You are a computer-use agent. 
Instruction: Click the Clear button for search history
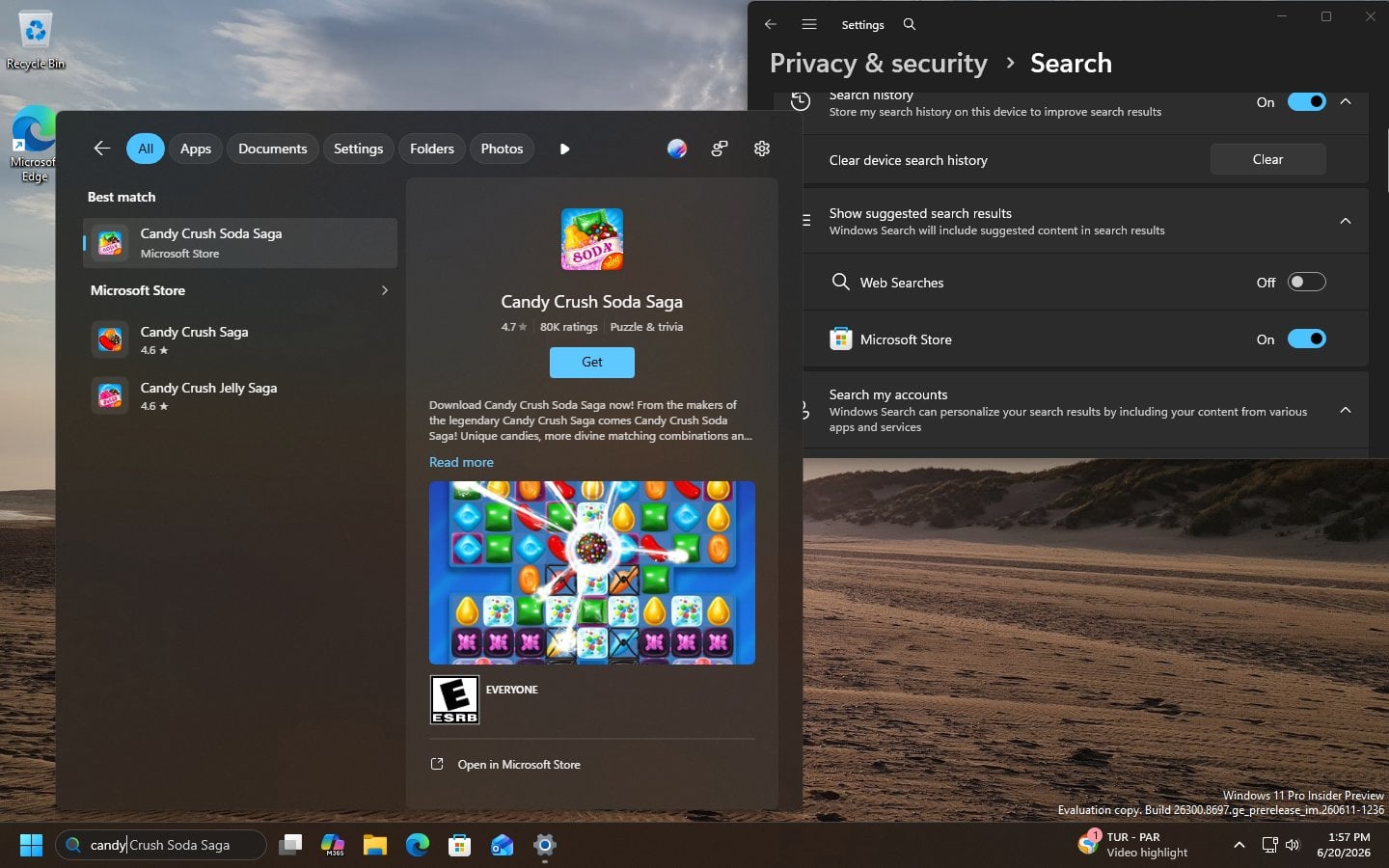[x=1267, y=159]
